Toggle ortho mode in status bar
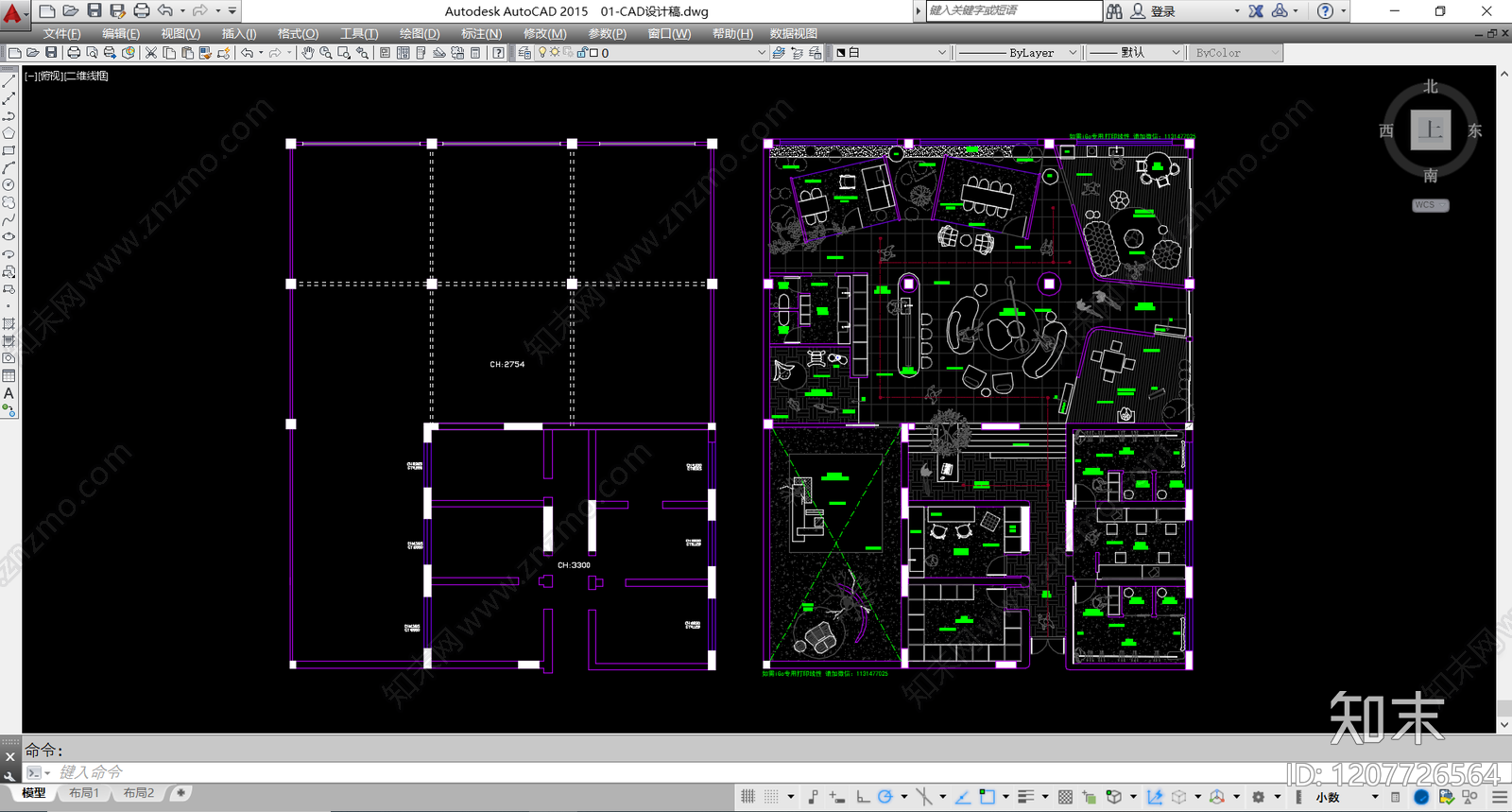This screenshot has width=1512, height=812. [x=863, y=797]
